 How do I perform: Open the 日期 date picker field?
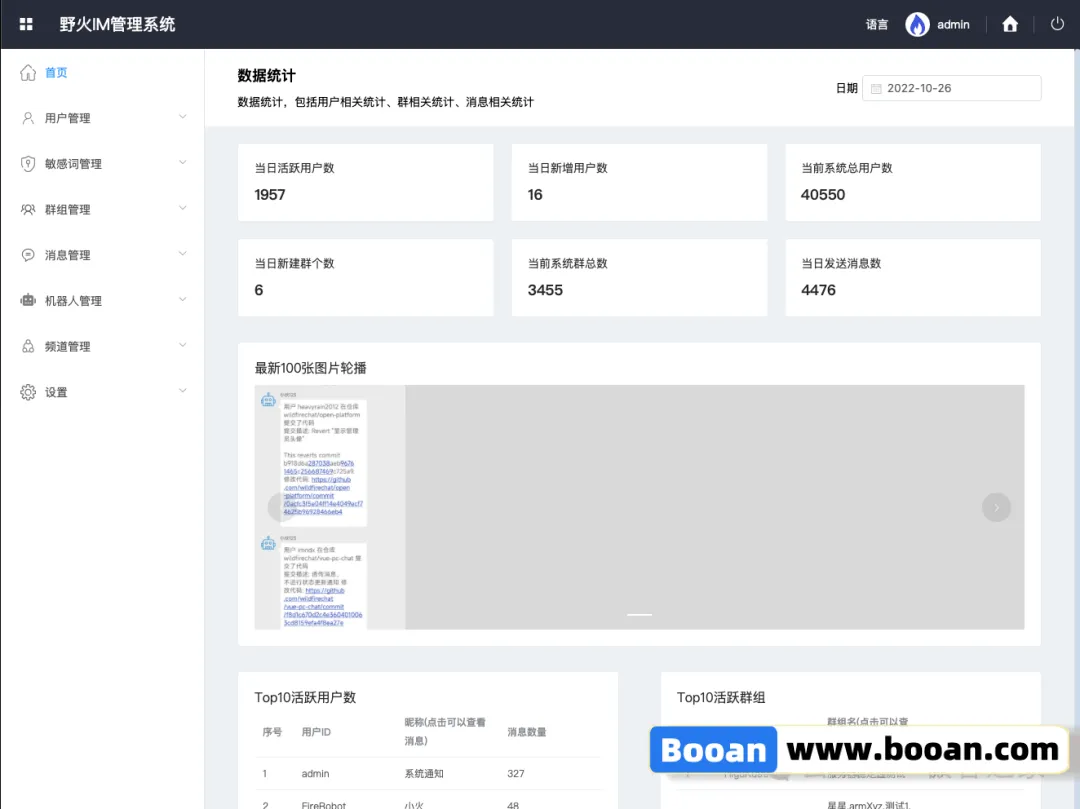951,88
